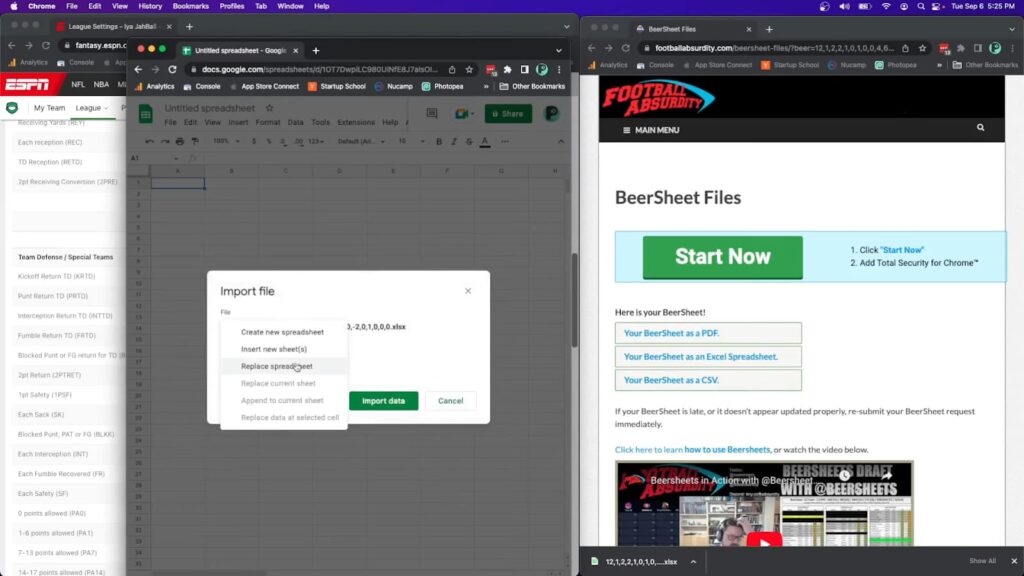The image size is (1024, 576).
Task: Open the Sheets File menu
Action: tap(170, 122)
